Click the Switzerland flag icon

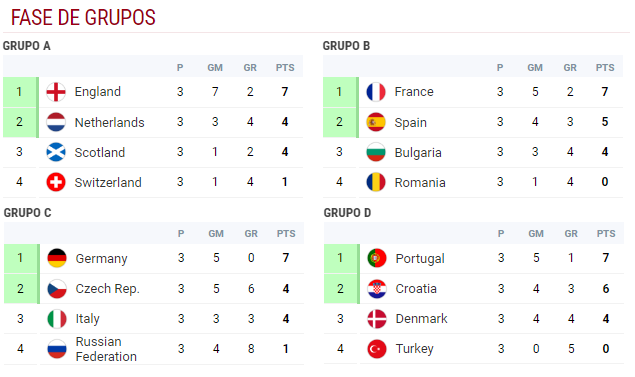(56, 182)
